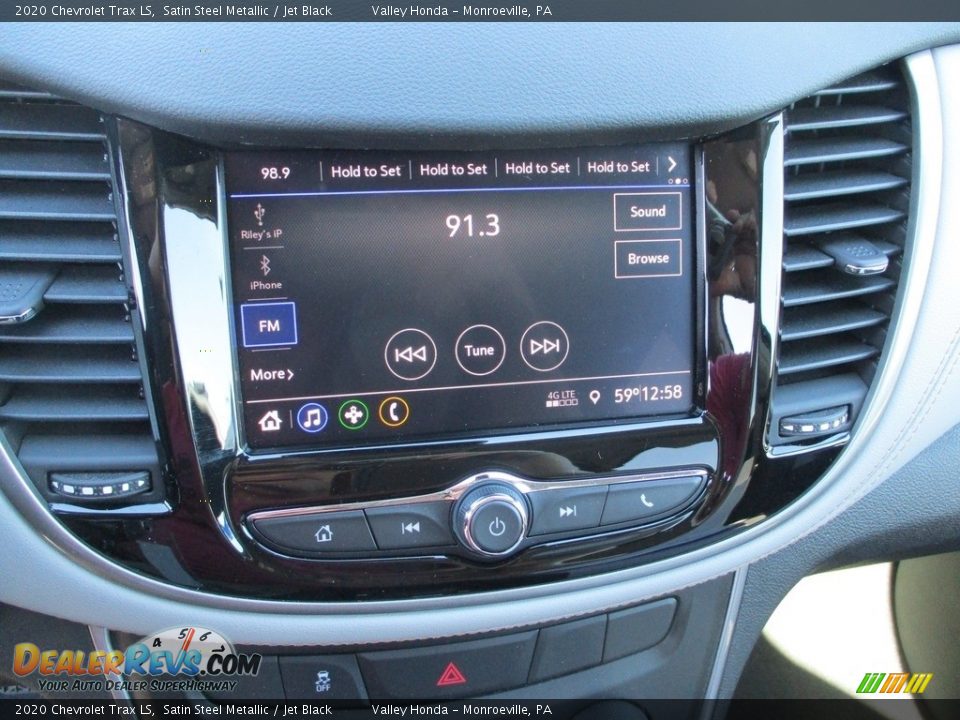
Task: Push the power volume knob
Action: tap(496, 523)
